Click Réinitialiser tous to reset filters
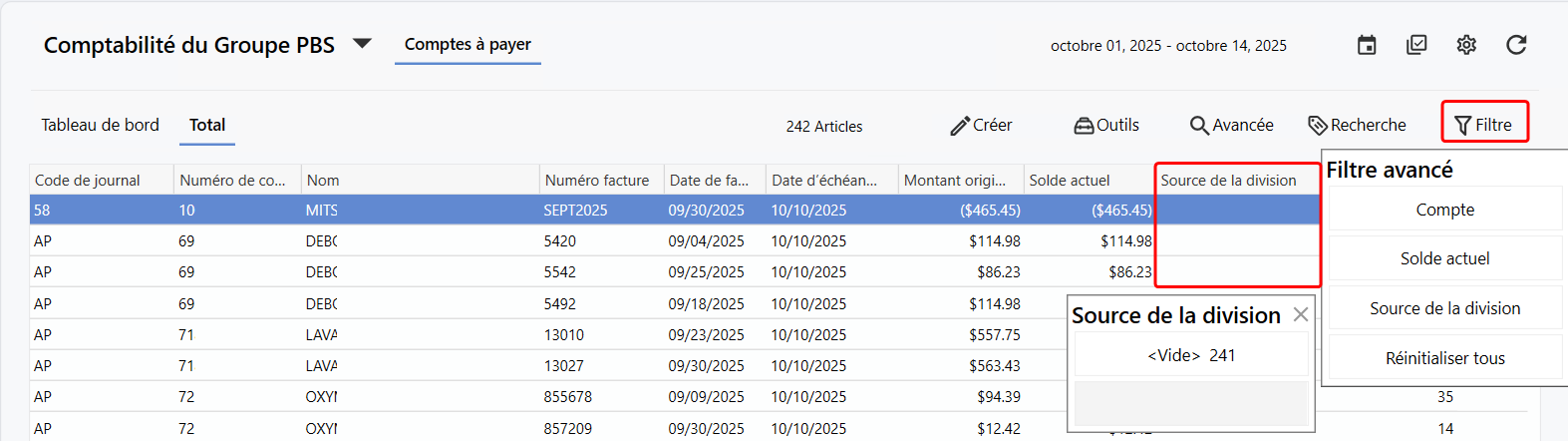 tap(1444, 358)
